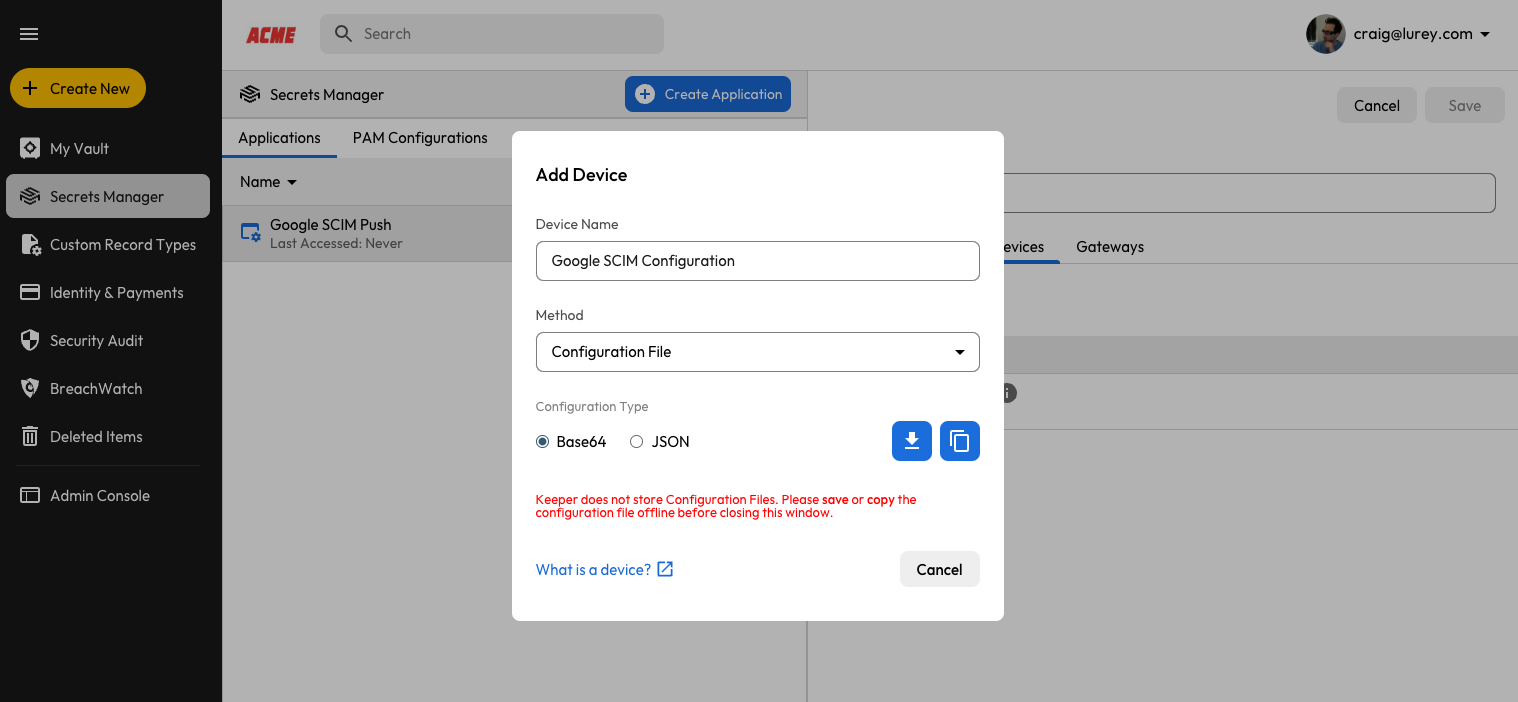Screen dimensions: 1518x702
Task: Click the download configuration file icon
Action: coord(911,441)
